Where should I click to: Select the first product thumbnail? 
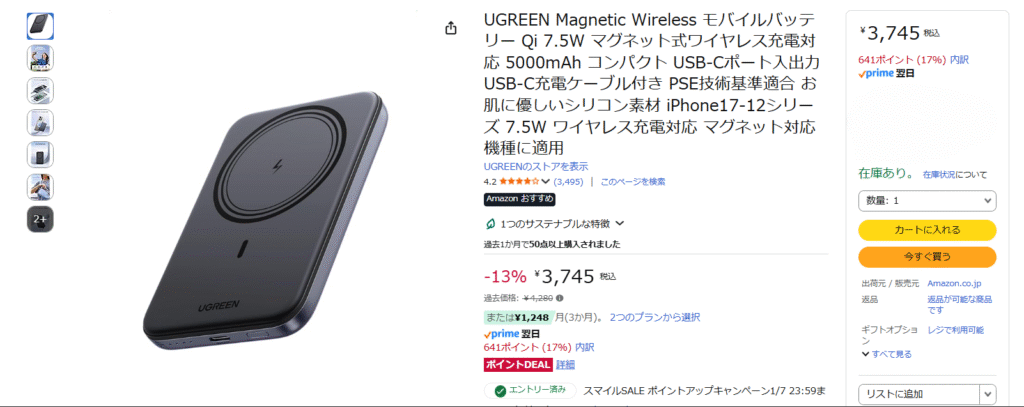pos(40,26)
